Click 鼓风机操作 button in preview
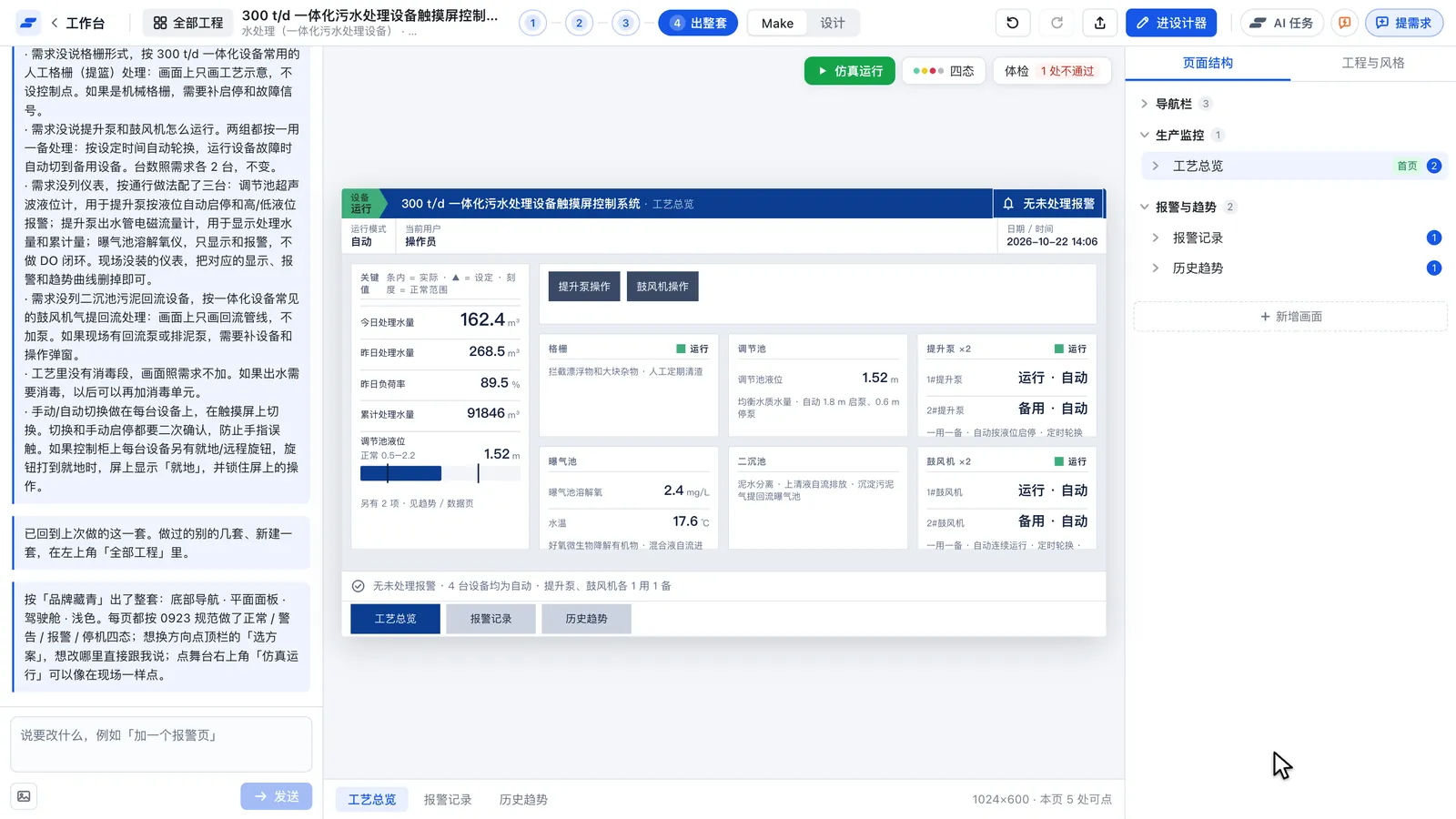 click(x=662, y=287)
